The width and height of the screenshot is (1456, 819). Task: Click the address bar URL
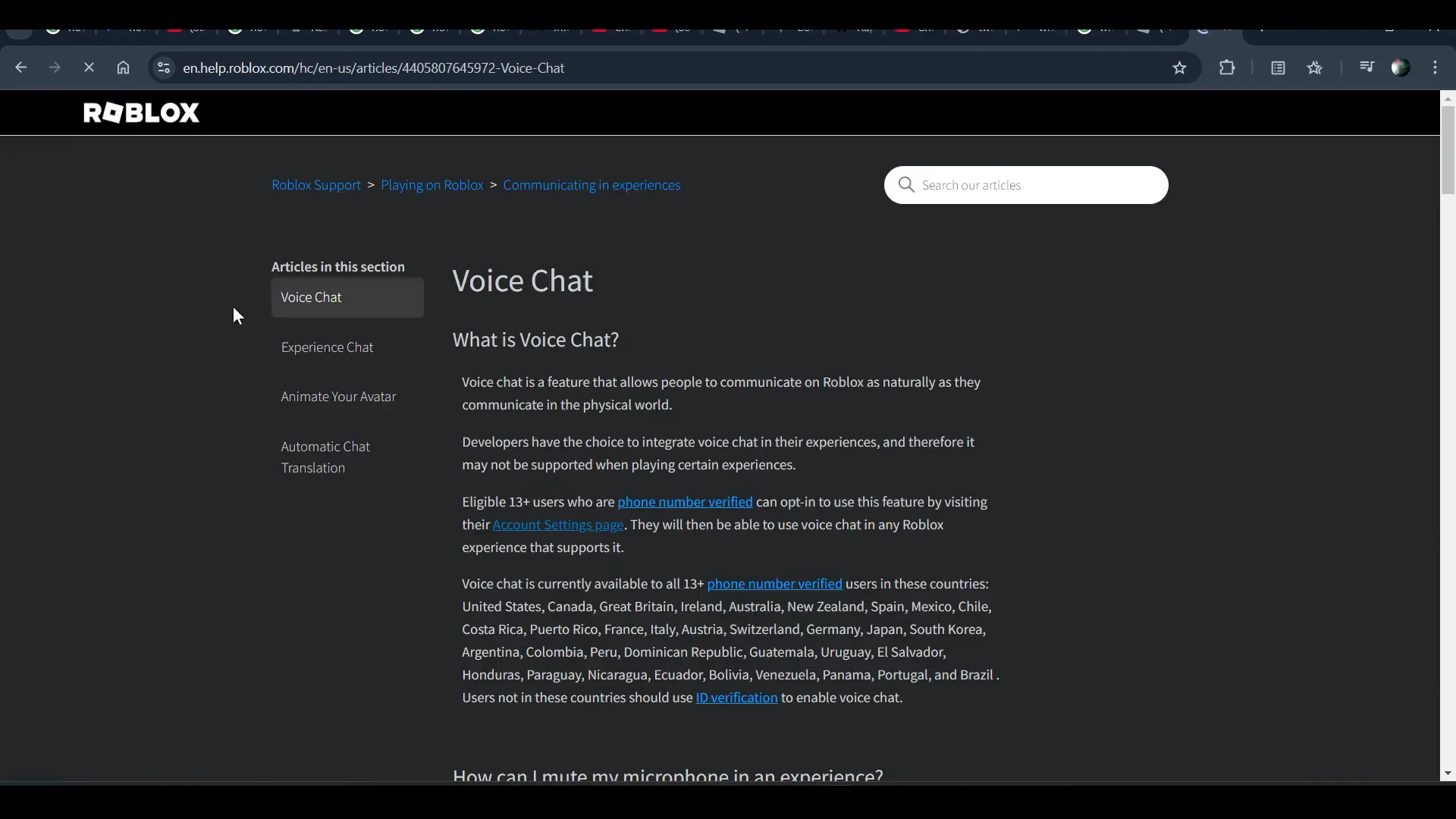[x=374, y=67]
